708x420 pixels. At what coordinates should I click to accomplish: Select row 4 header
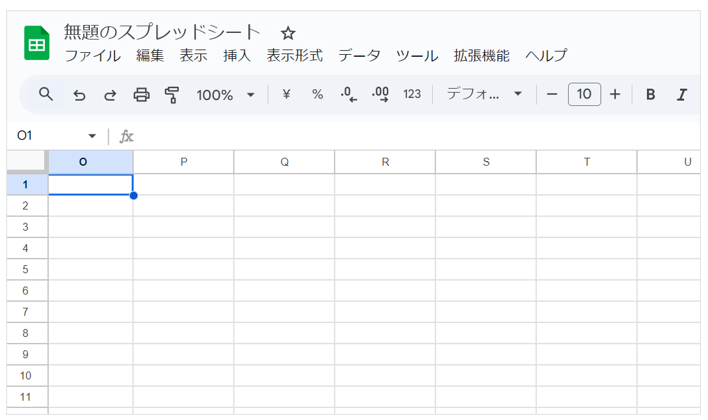[27, 248]
